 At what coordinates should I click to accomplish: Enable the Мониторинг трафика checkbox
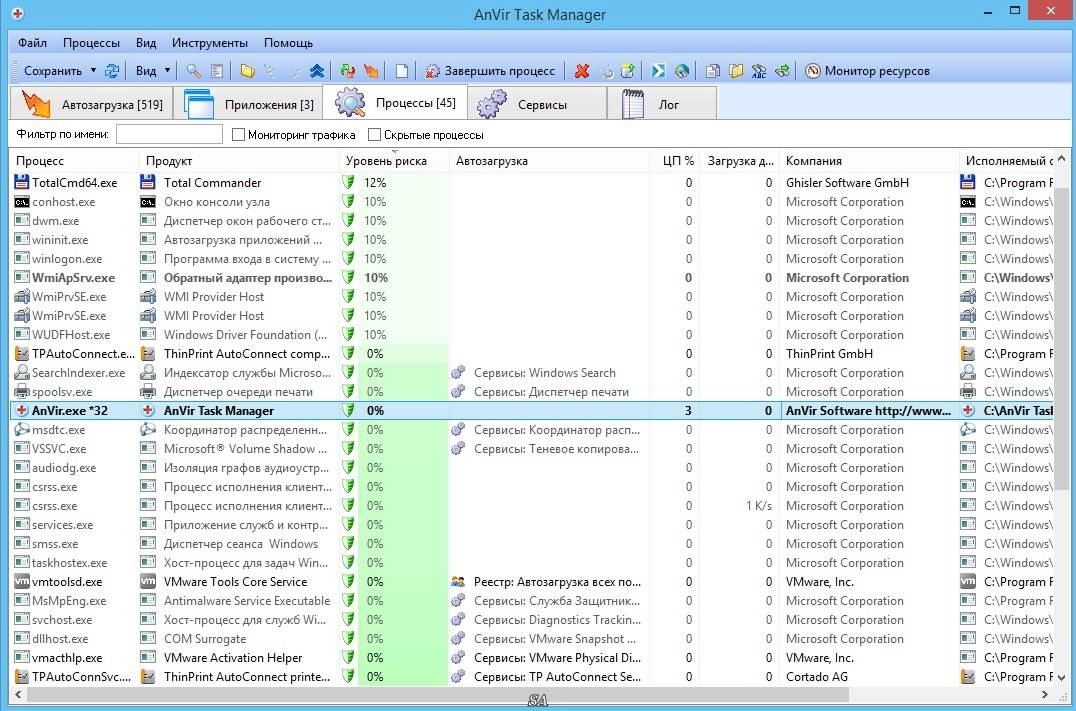pos(238,135)
